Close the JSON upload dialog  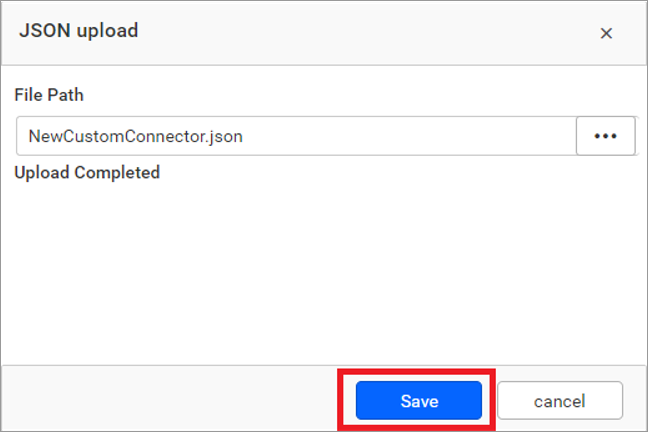[606, 33]
